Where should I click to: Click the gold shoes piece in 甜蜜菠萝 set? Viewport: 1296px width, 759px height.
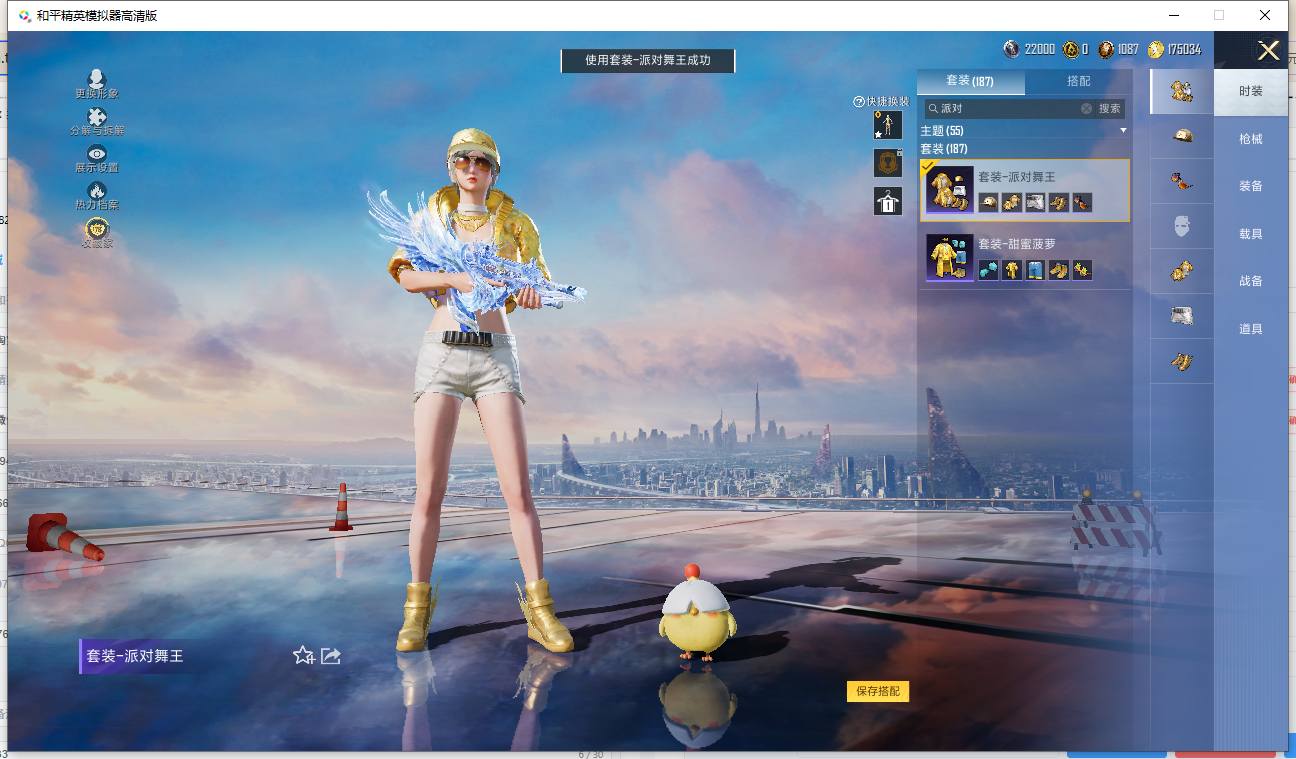pos(1058,269)
